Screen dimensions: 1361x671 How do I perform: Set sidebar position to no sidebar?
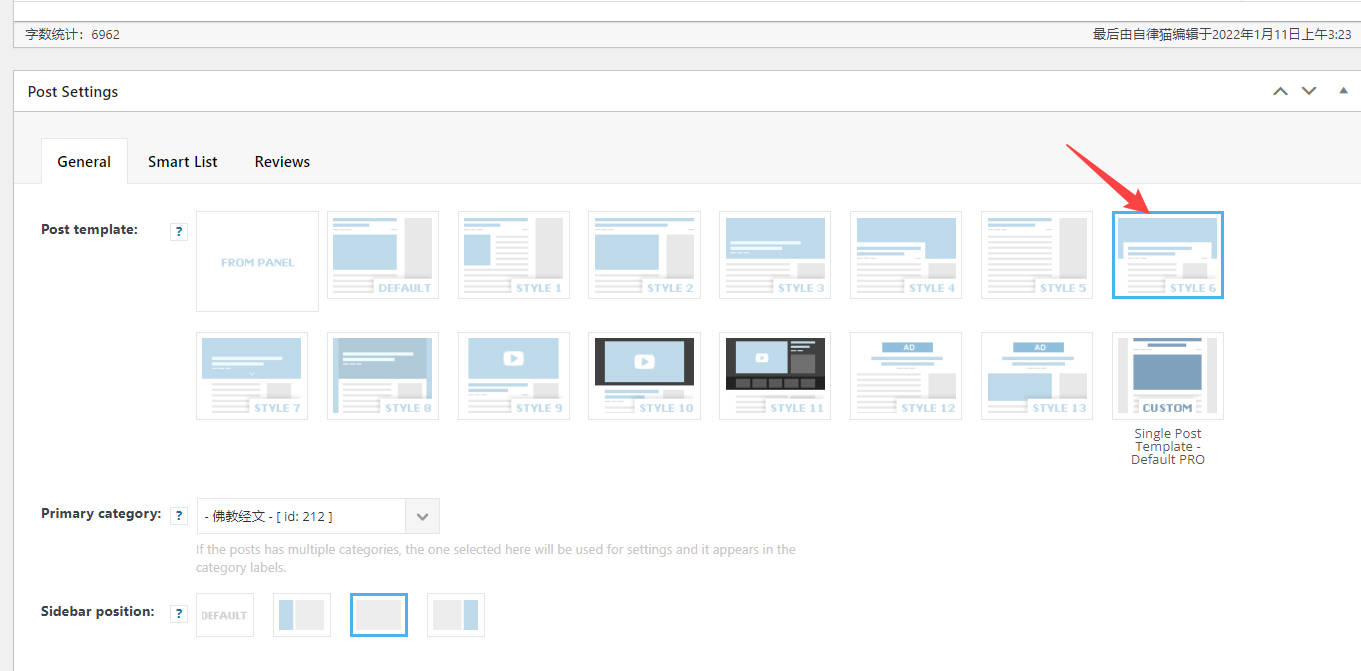(379, 615)
